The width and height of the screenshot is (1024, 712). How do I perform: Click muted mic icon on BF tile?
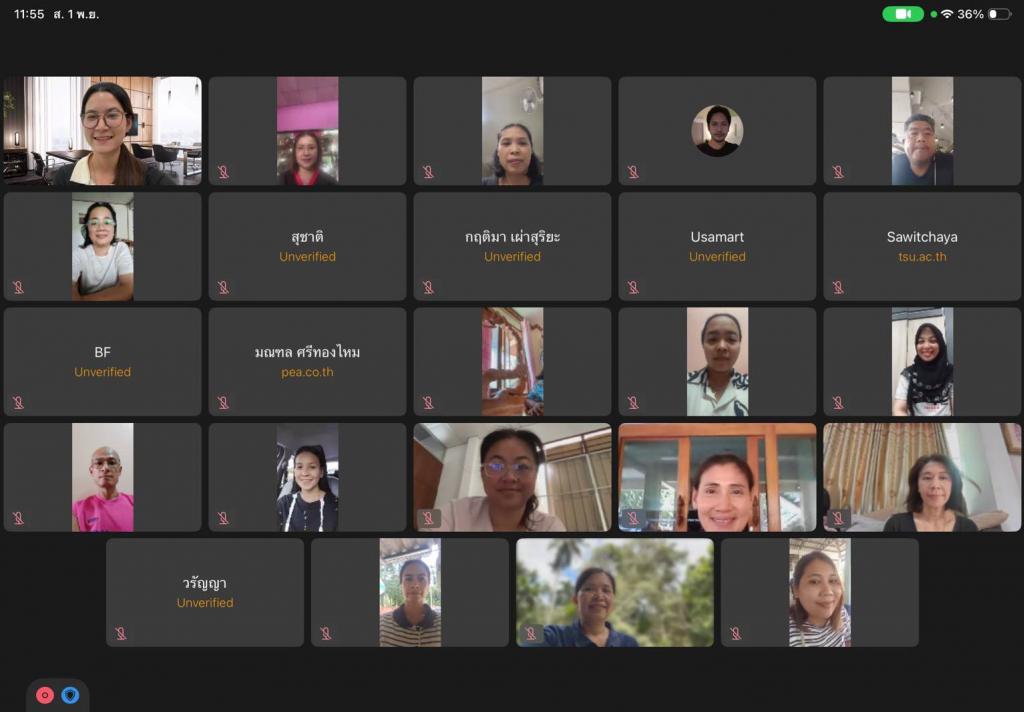18,403
